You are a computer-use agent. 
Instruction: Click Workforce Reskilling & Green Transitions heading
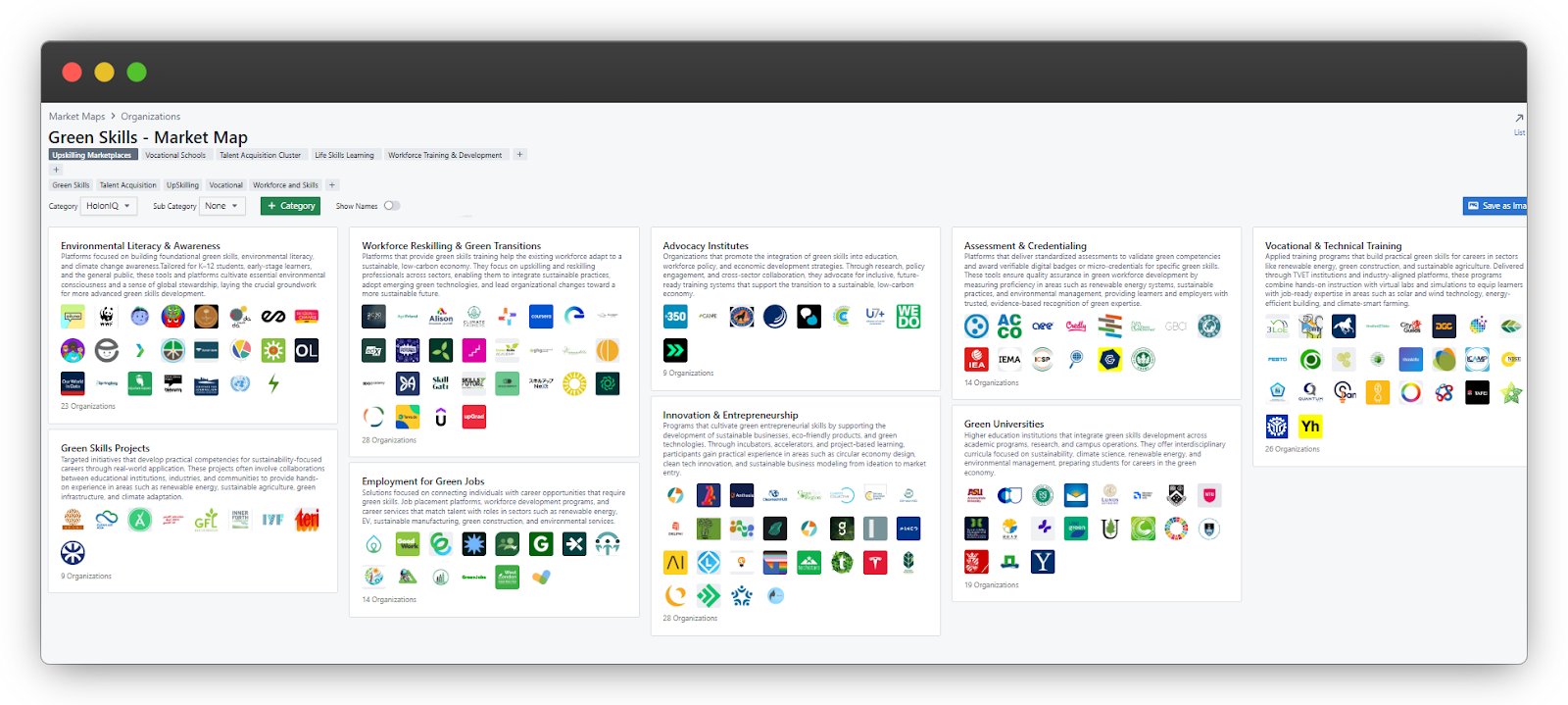point(451,246)
